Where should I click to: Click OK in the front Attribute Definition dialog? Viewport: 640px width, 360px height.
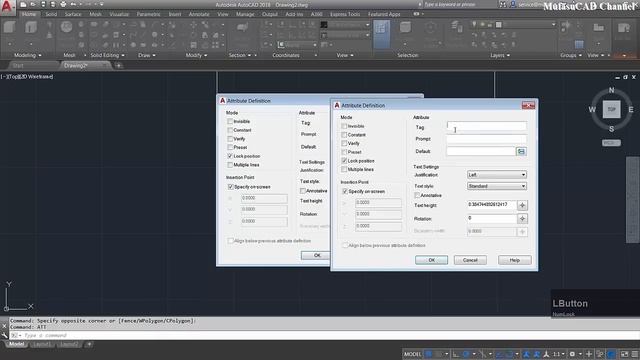point(431,260)
